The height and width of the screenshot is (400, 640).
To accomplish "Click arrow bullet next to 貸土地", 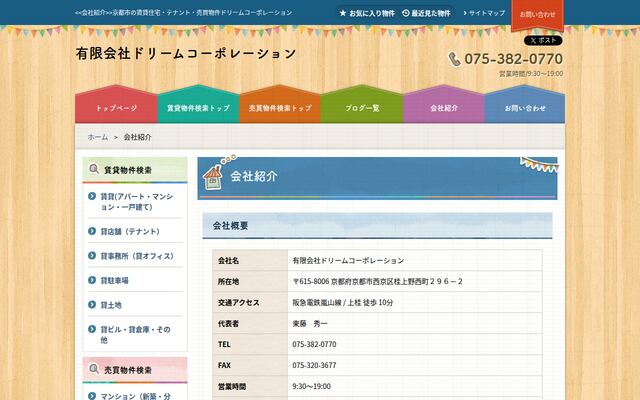I will pyautogui.click(x=92, y=304).
